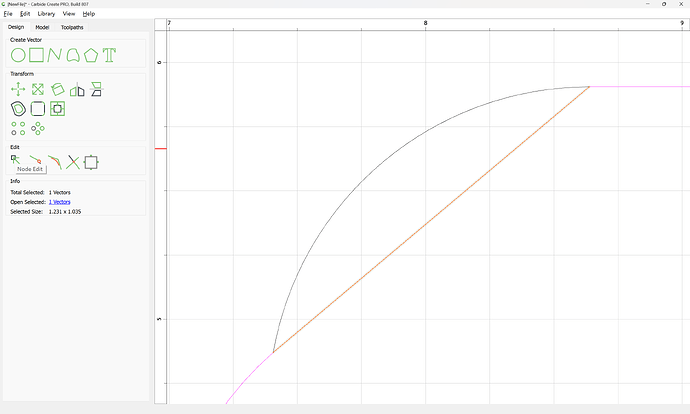Select the scissors cut-vector tool
This screenshot has width=690, height=414.
(x=73, y=162)
